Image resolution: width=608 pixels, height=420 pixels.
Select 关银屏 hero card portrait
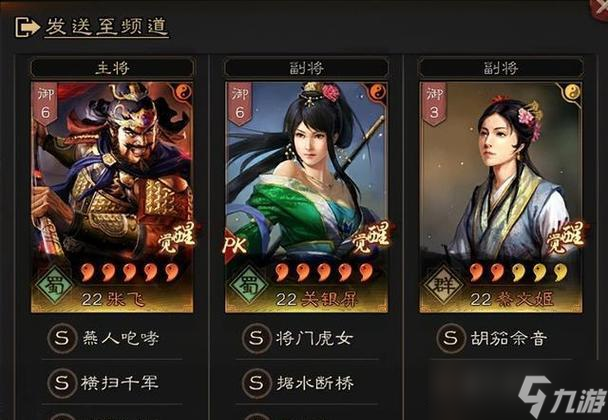coord(306,197)
